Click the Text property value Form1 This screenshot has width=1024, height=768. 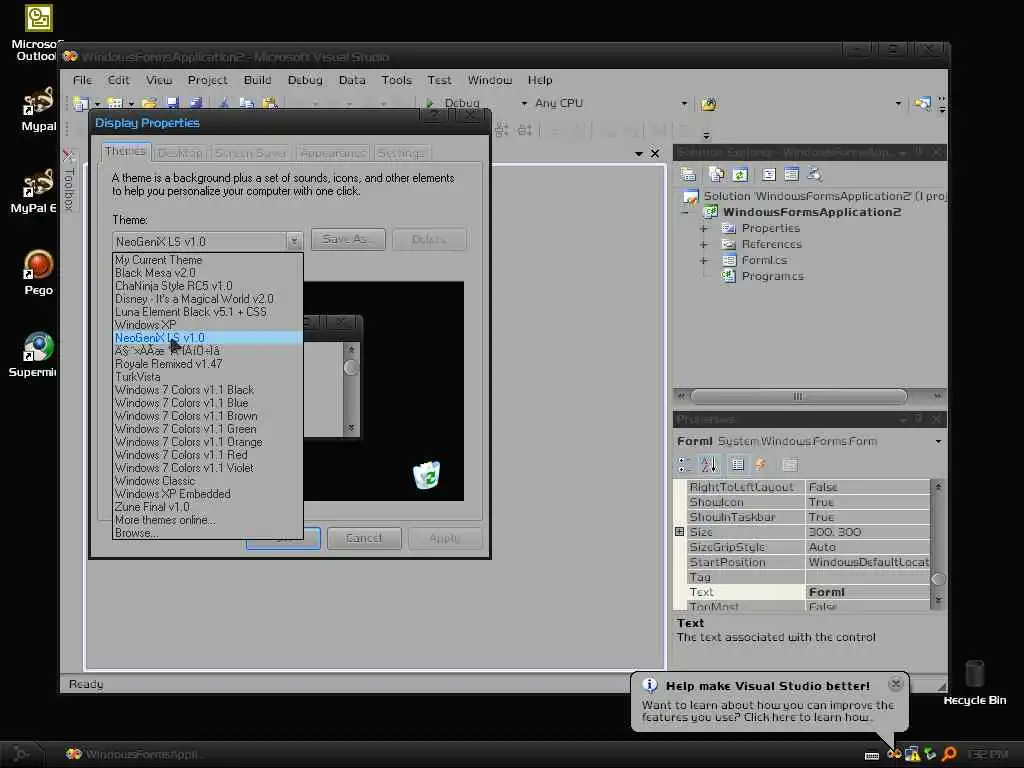(x=868, y=592)
